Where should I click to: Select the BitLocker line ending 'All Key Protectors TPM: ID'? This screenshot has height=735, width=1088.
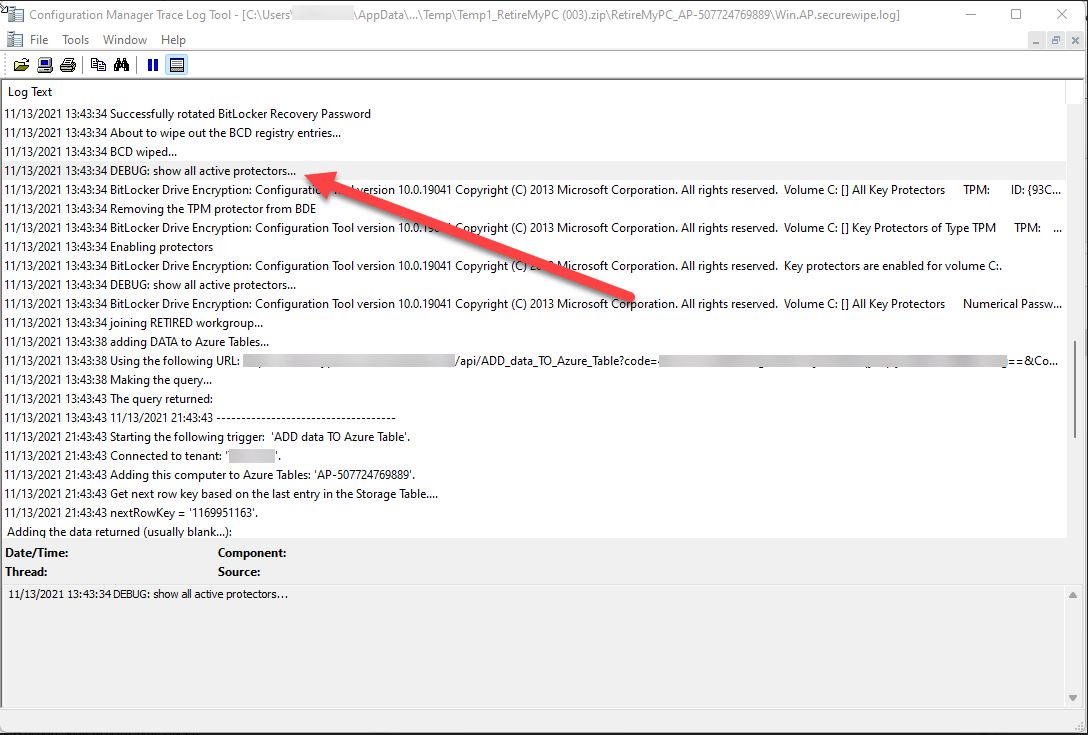point(534,189)
